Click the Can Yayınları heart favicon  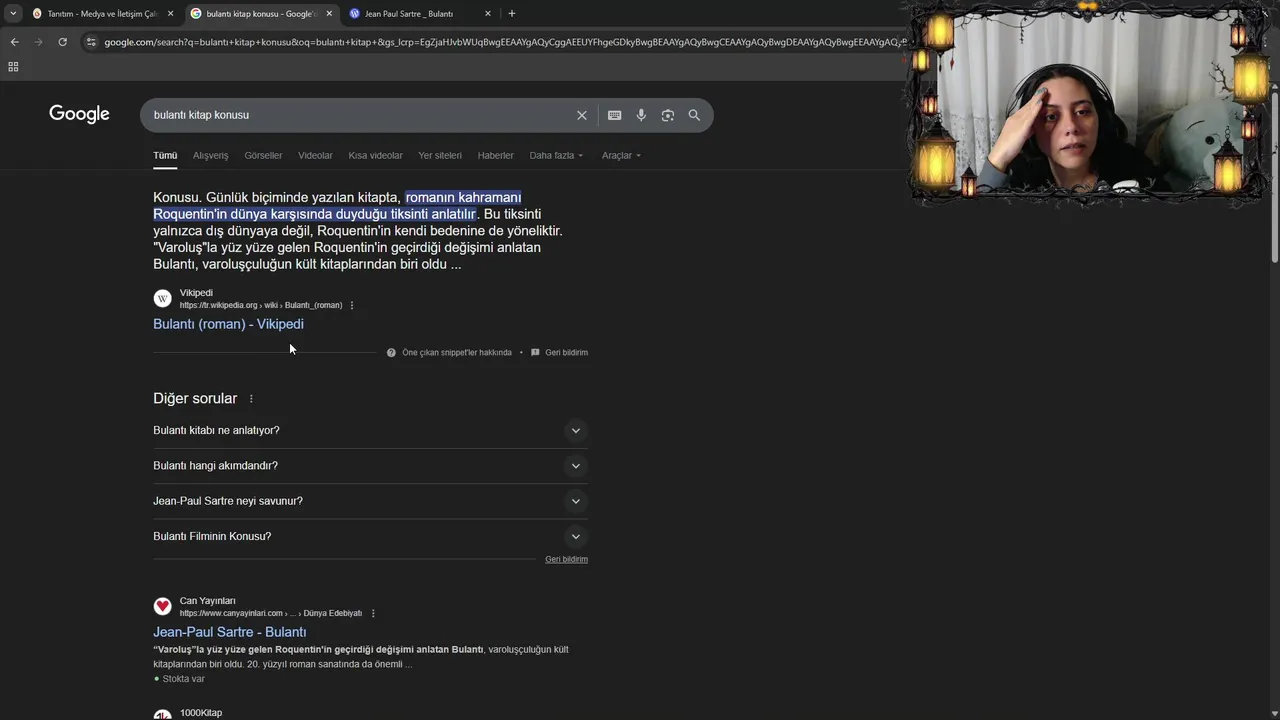coord(162,606)
